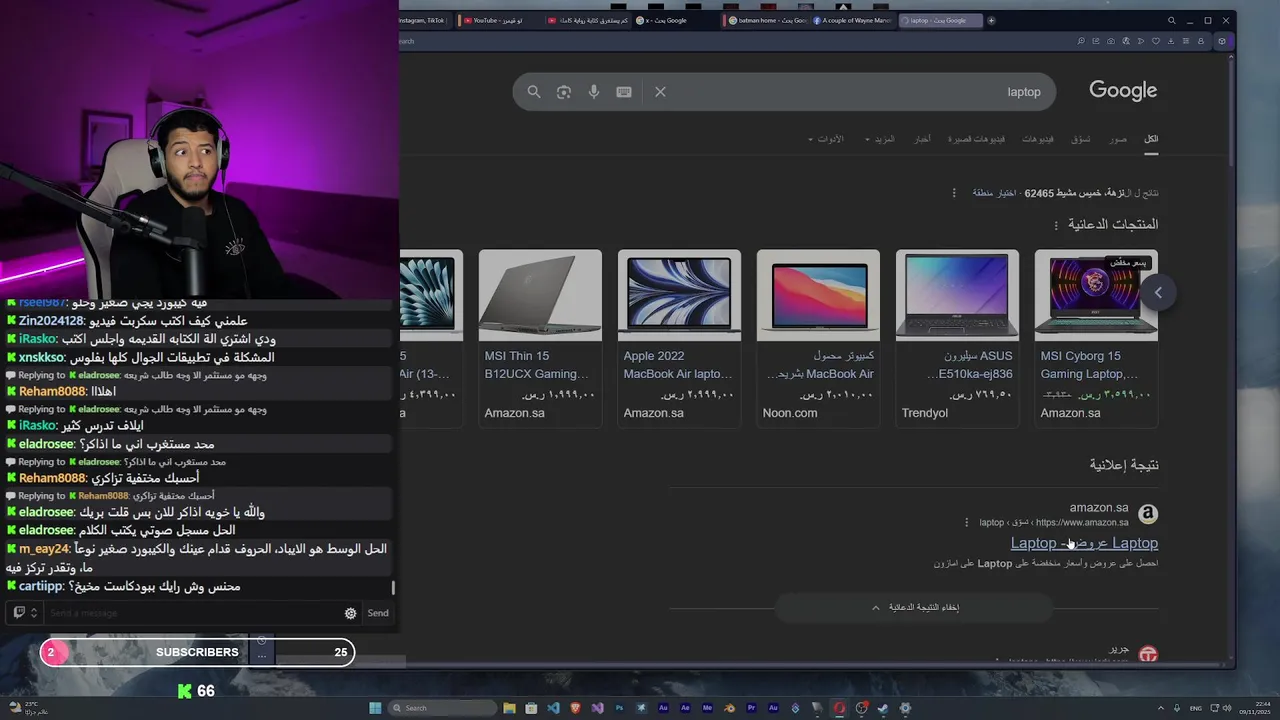Click اختيار منطقة (choose region) link
This screenshot has height=720, width=1280.
[x=994, y=193]
